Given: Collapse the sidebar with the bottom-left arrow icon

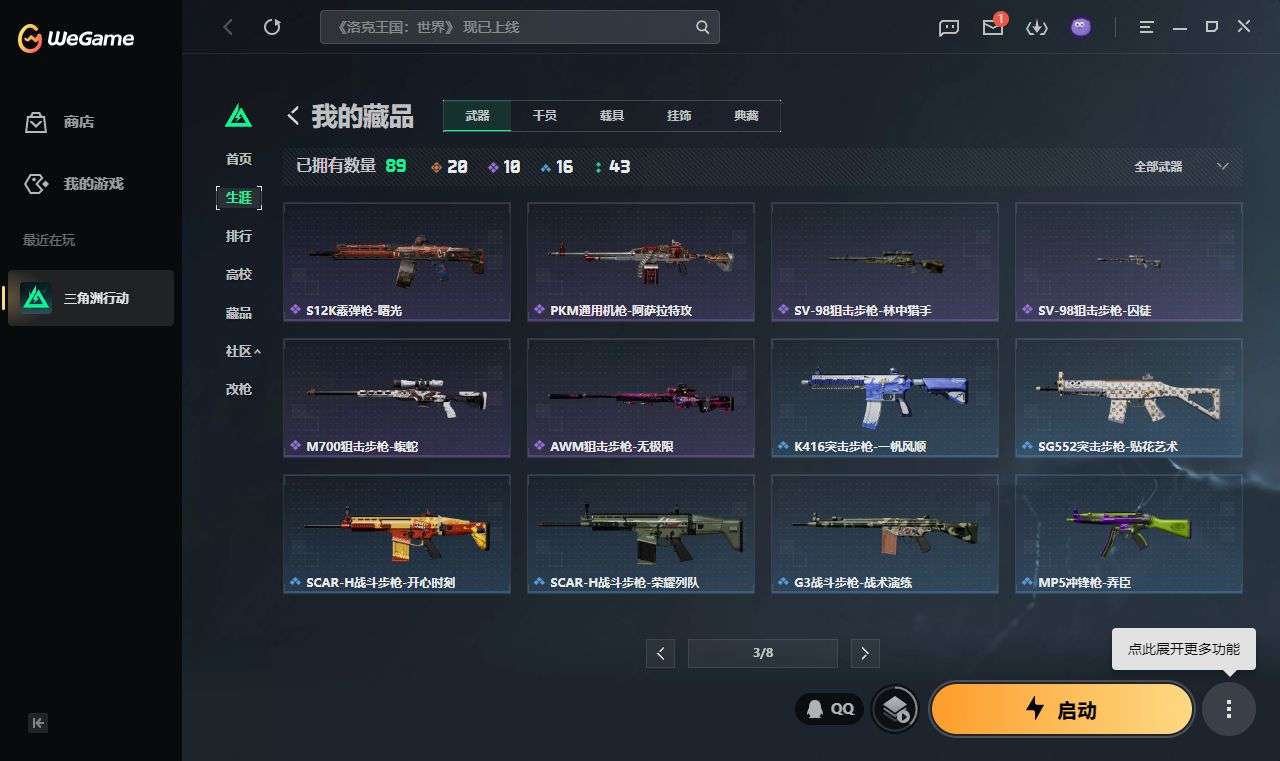Looking at the screenshot, I should 38,722.
